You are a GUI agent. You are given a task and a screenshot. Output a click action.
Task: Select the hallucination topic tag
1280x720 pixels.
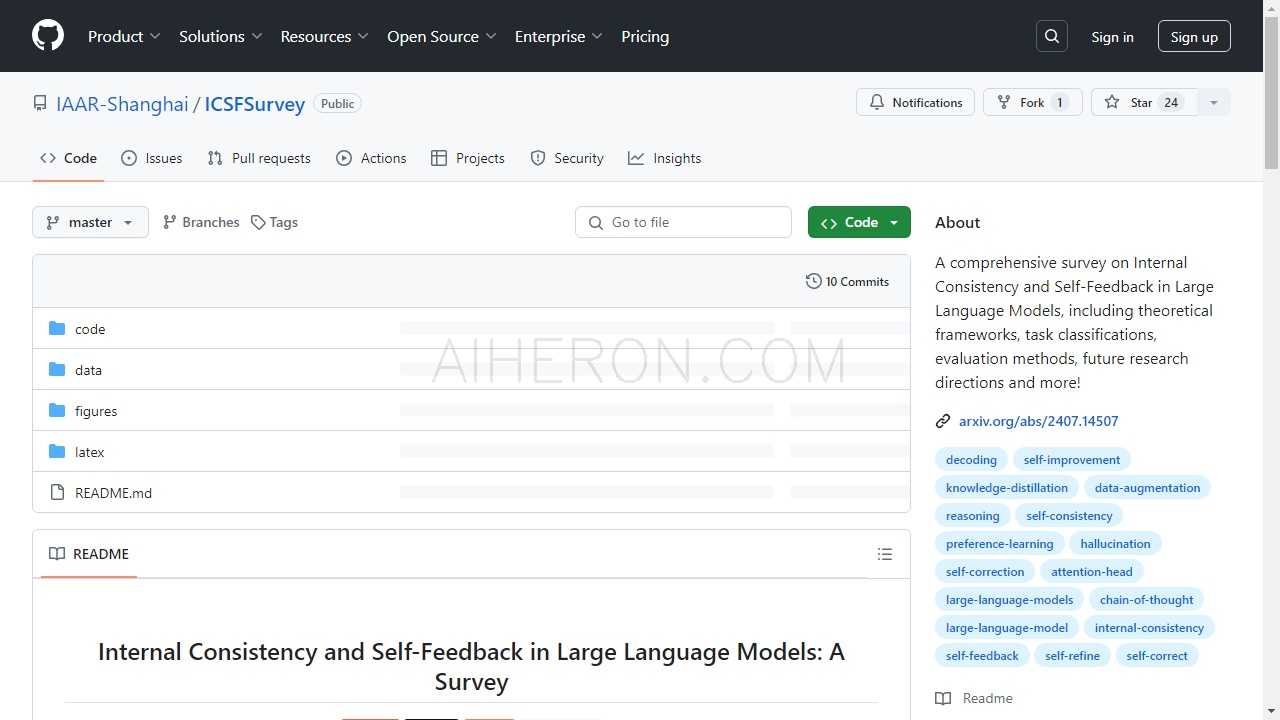(x=1115, y=544)
